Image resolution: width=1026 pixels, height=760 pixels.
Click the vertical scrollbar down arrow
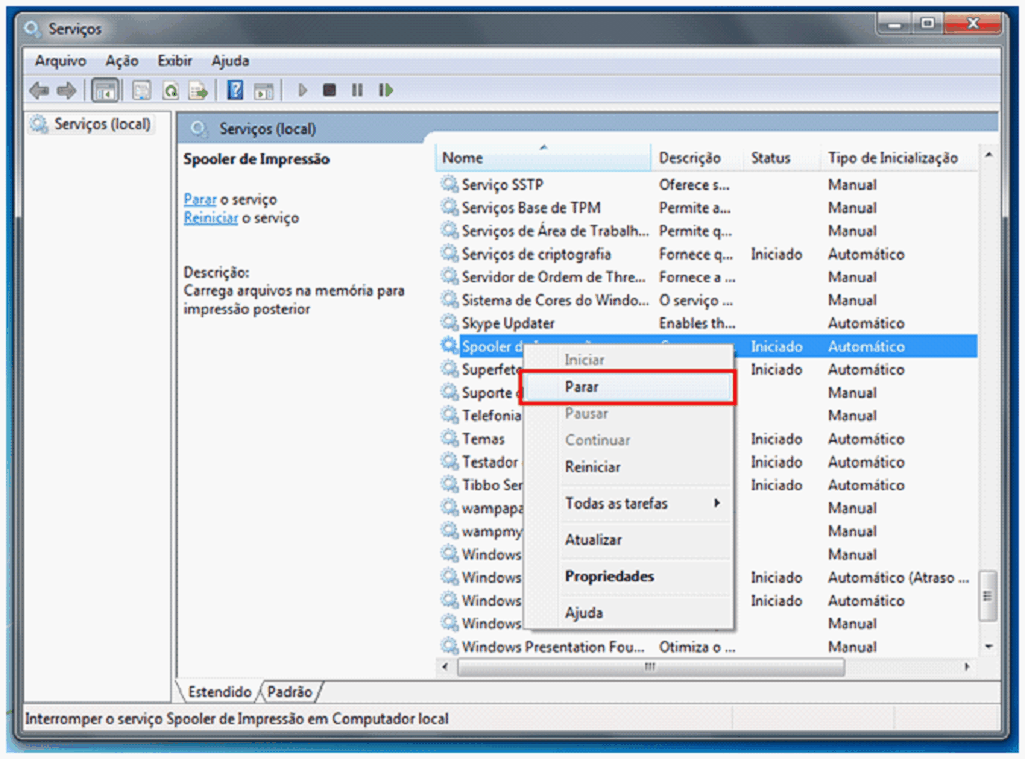988,647
